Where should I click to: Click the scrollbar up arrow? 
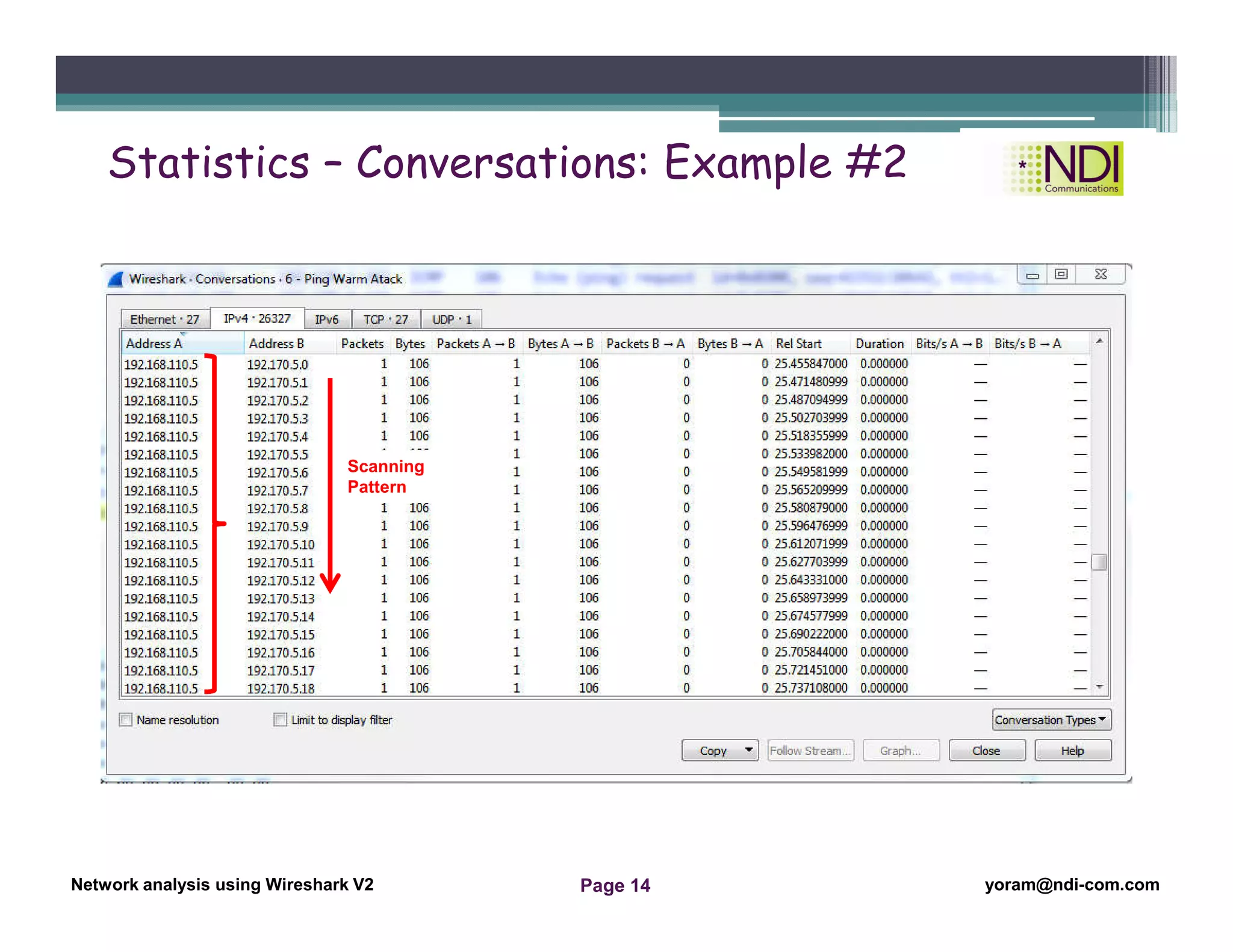click(x=1099, y=341)
